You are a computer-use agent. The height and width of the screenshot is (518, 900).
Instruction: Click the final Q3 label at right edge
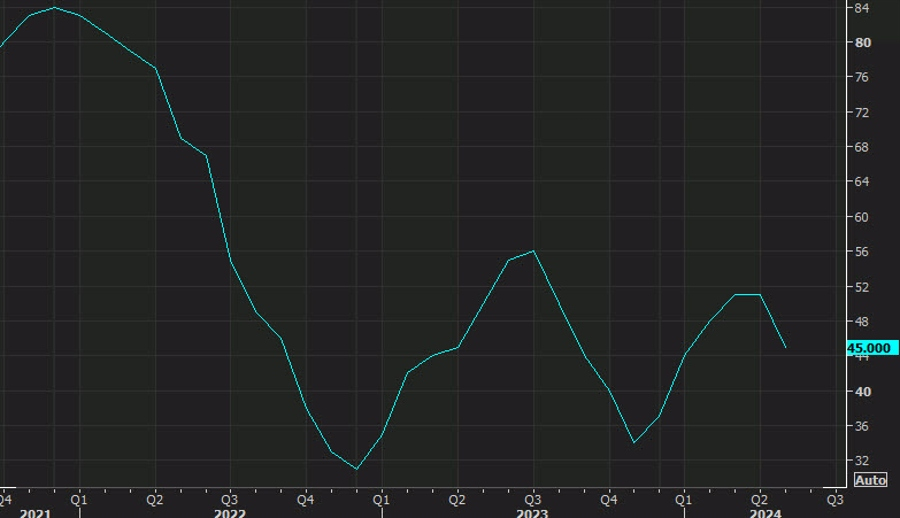click(835, 500)
